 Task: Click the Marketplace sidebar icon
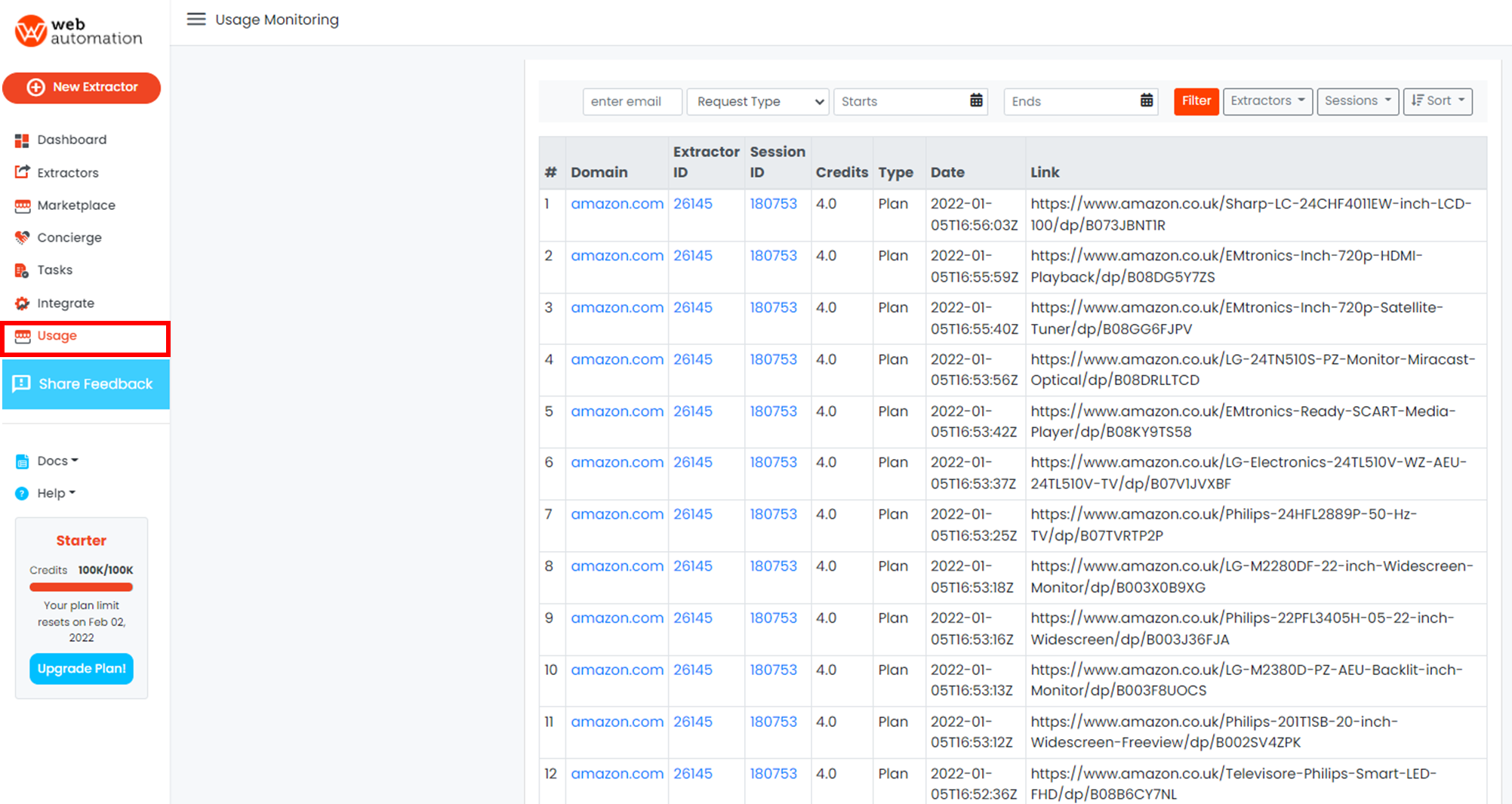click(23, 205)
